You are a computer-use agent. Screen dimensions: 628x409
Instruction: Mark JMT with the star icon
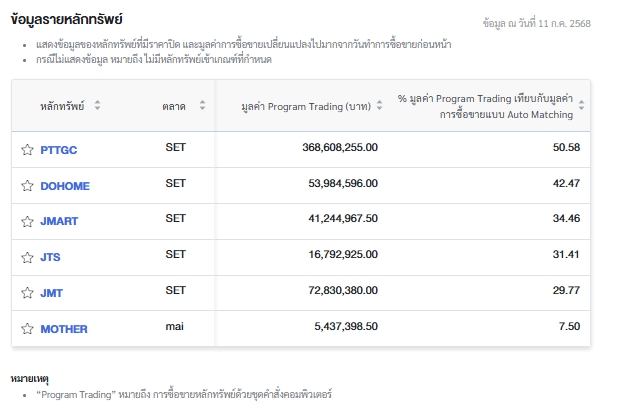28,293
